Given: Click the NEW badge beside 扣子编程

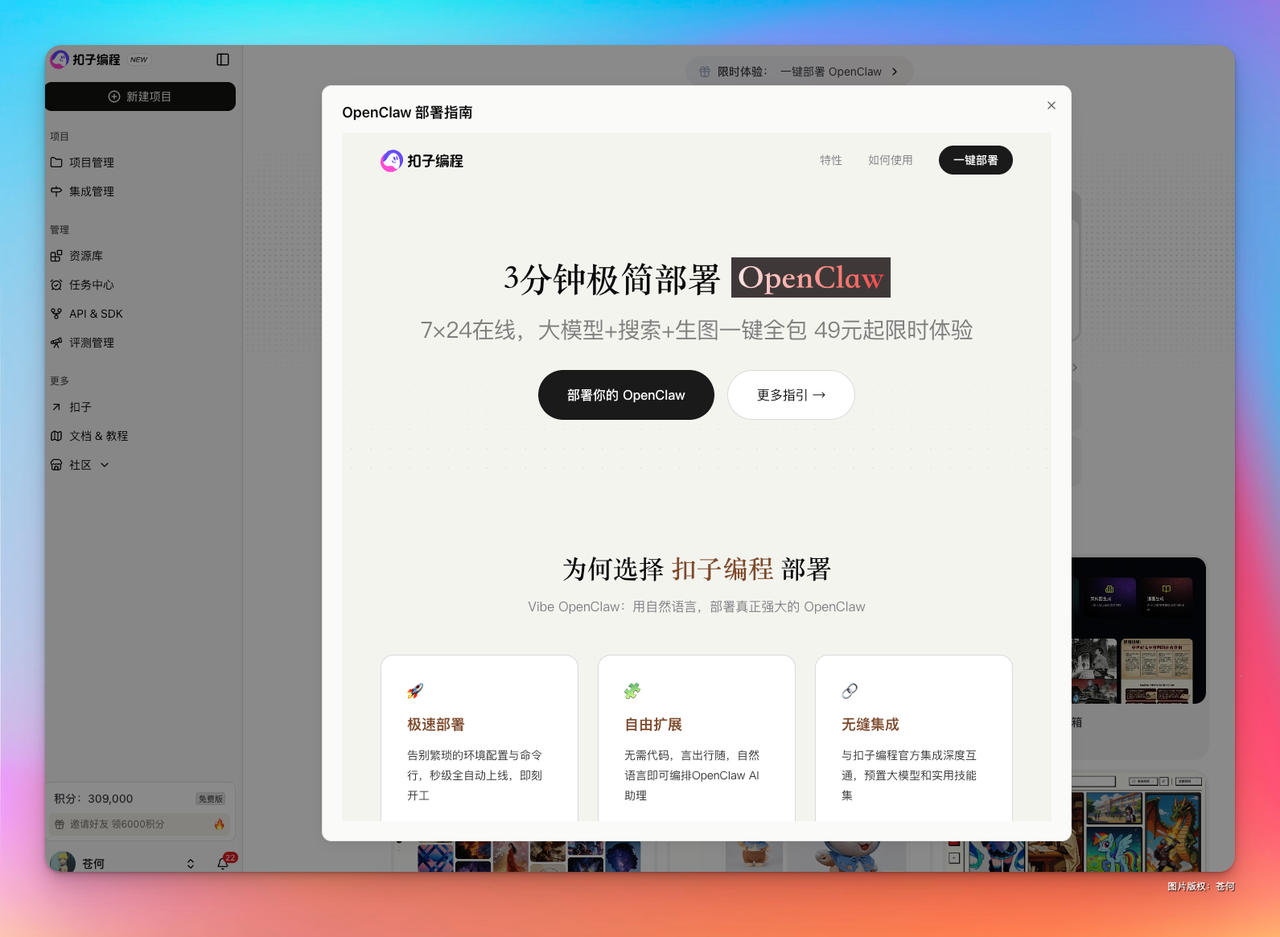Looking at the screenshot, I should pyautogui.click(x=139, y=60).
